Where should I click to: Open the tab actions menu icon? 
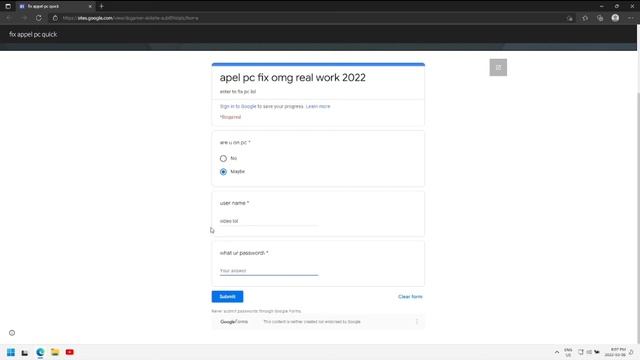coord(8,6)
